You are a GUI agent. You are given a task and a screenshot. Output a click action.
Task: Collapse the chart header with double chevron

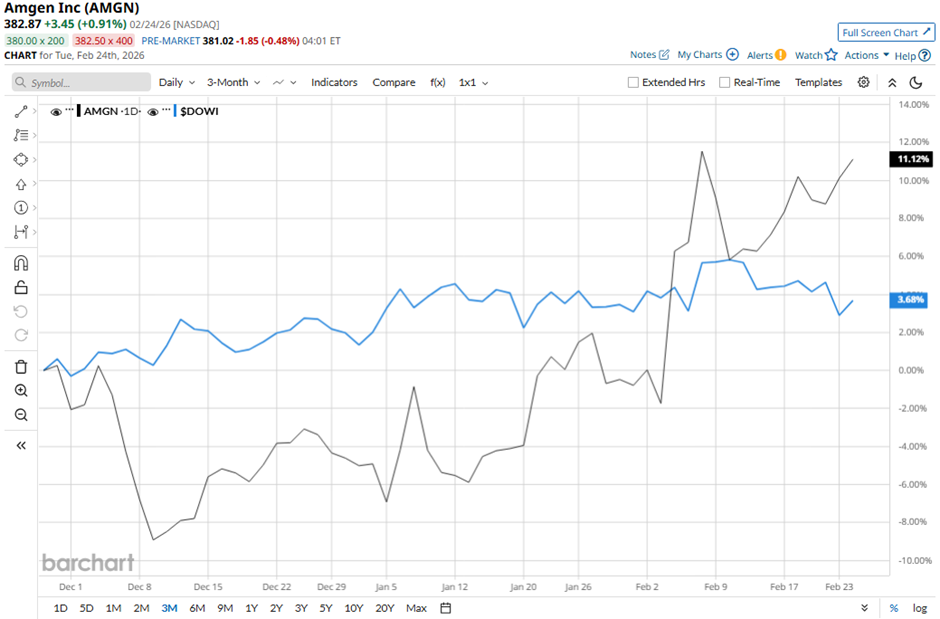pos(892,83)
